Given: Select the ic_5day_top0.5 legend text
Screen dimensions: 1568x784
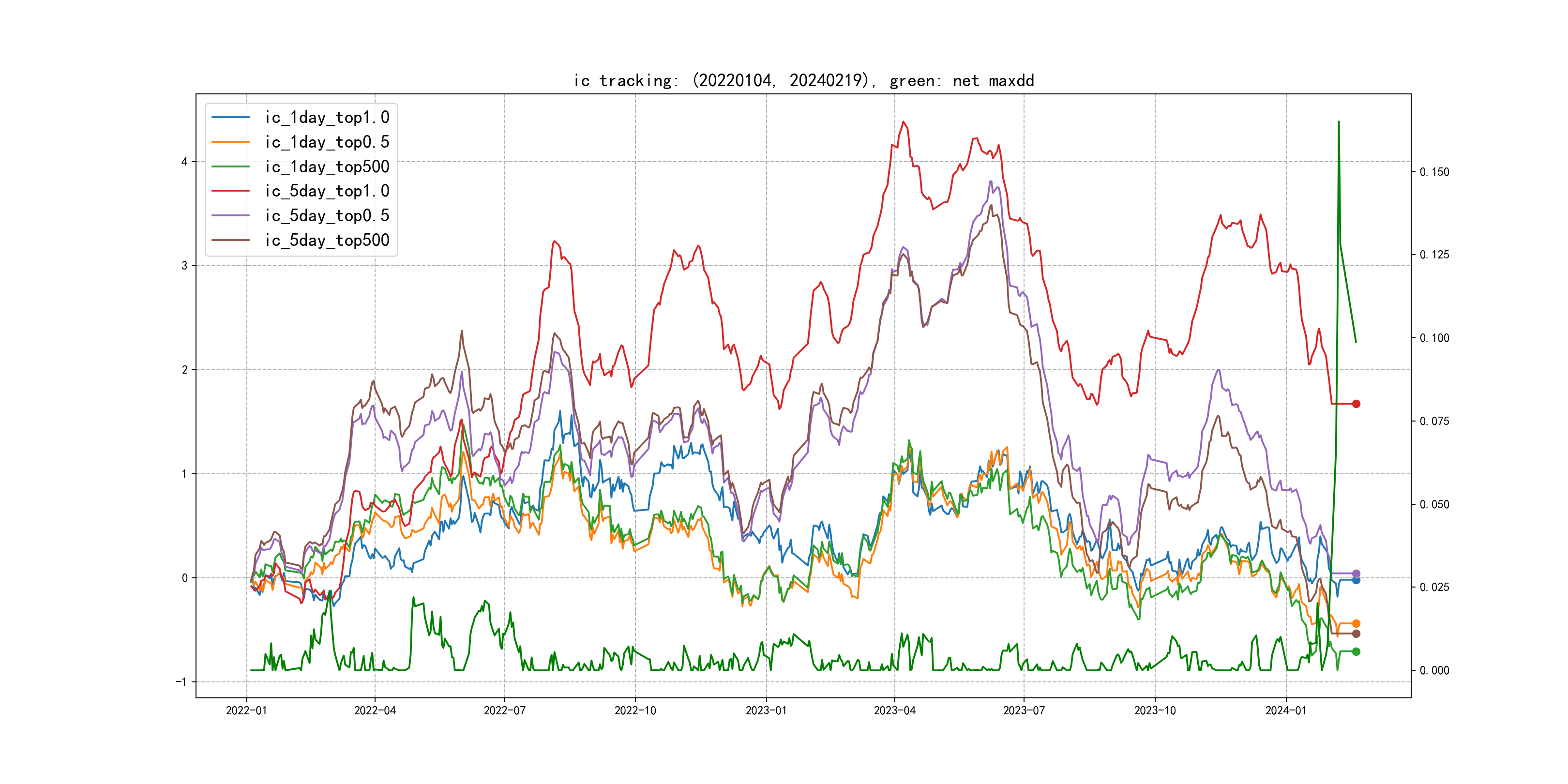Looking at the screenshot, I should coord(327,215).
